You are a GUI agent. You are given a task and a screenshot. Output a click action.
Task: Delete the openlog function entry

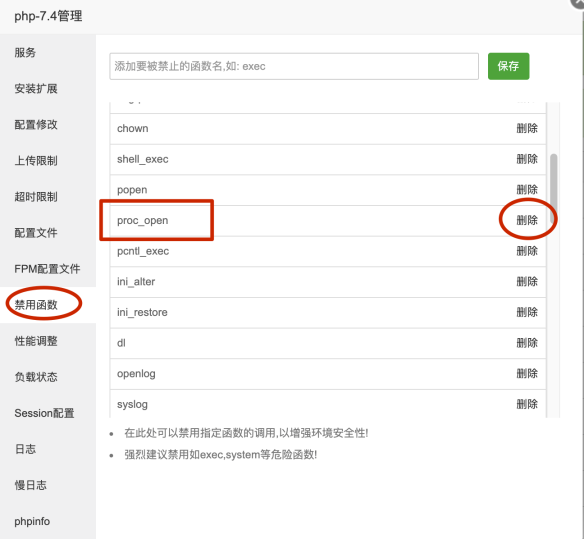coord(527,374)
